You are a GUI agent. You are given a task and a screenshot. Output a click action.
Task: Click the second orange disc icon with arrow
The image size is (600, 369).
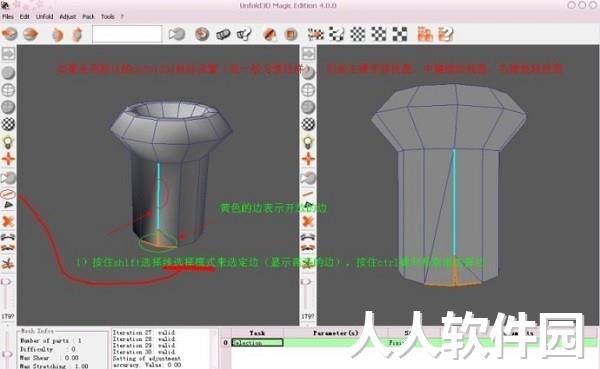(31, 34)
